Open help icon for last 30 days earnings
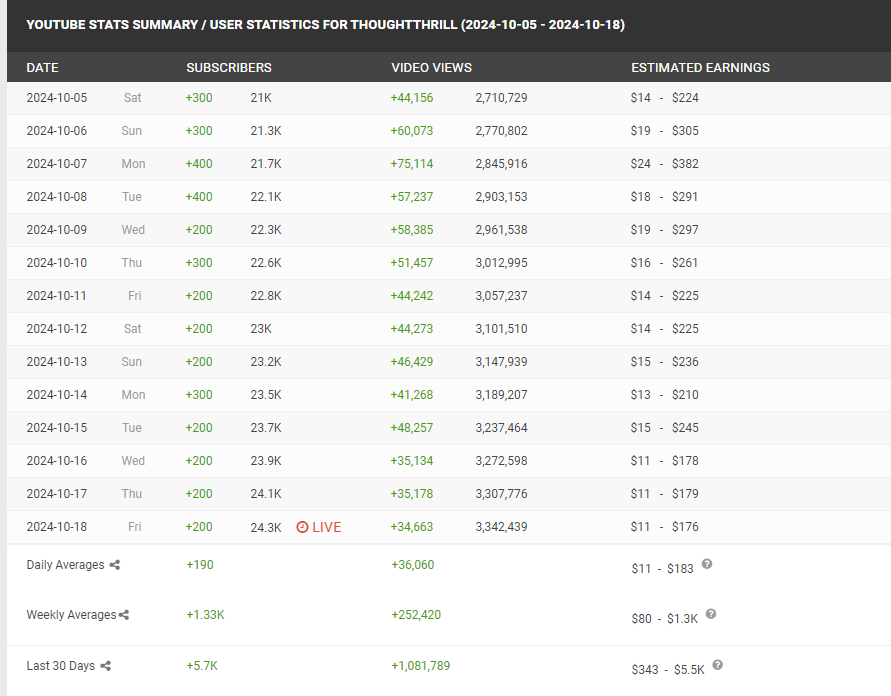 (718, 665)
